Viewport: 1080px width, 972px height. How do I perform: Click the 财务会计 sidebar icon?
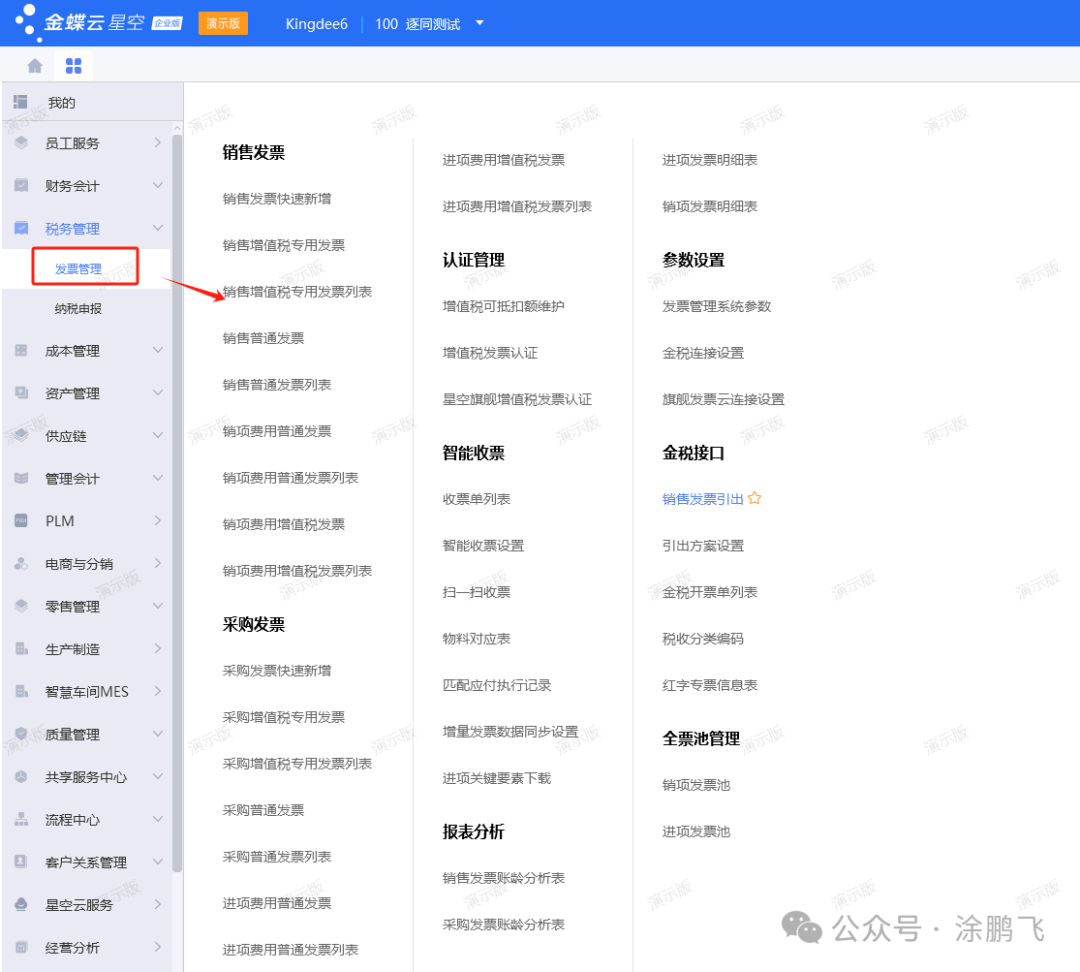coord(21,186)
